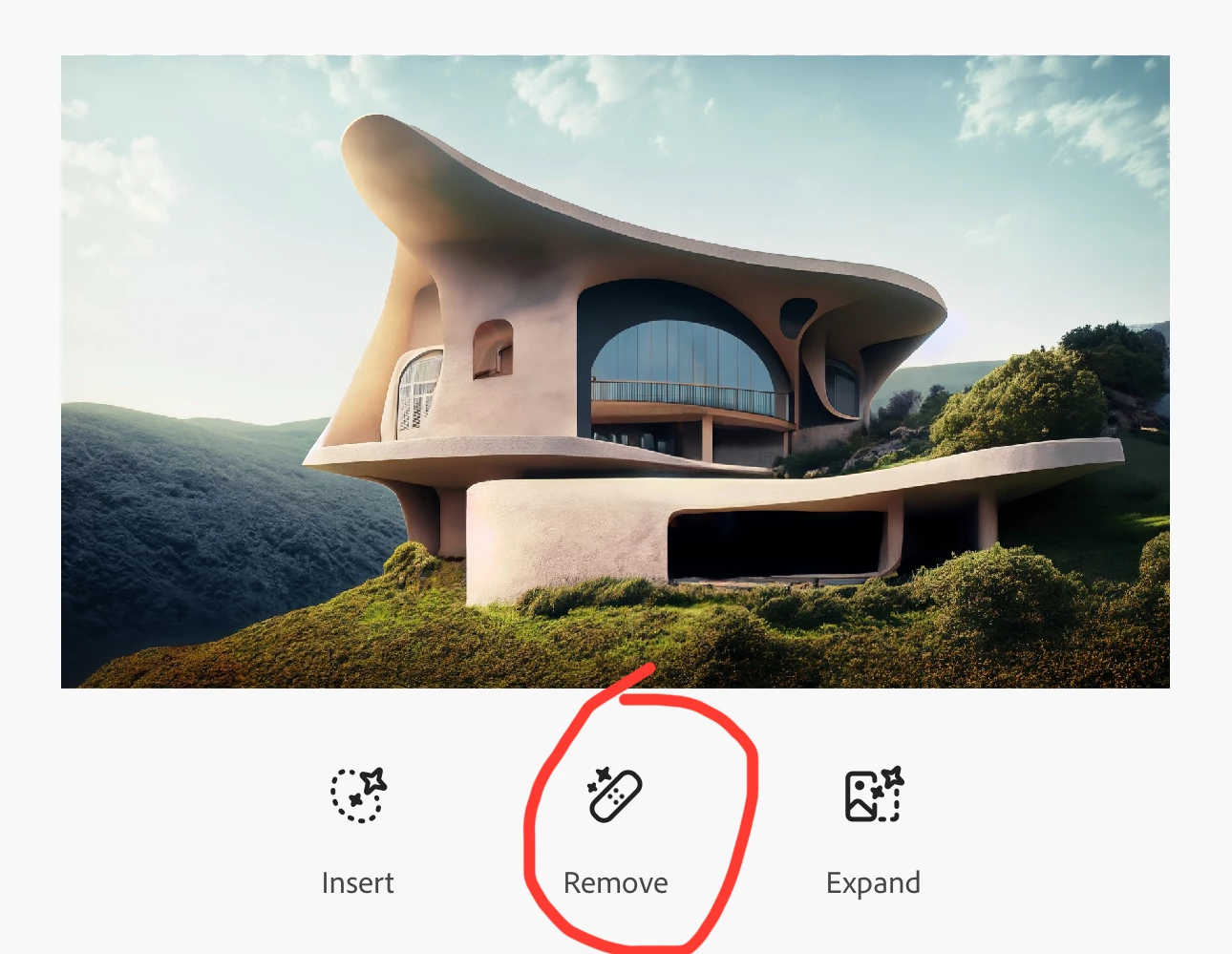Click the small arched niche on the house wall
The height and width of the screenshot is (954, 1232).
(493, 349)
